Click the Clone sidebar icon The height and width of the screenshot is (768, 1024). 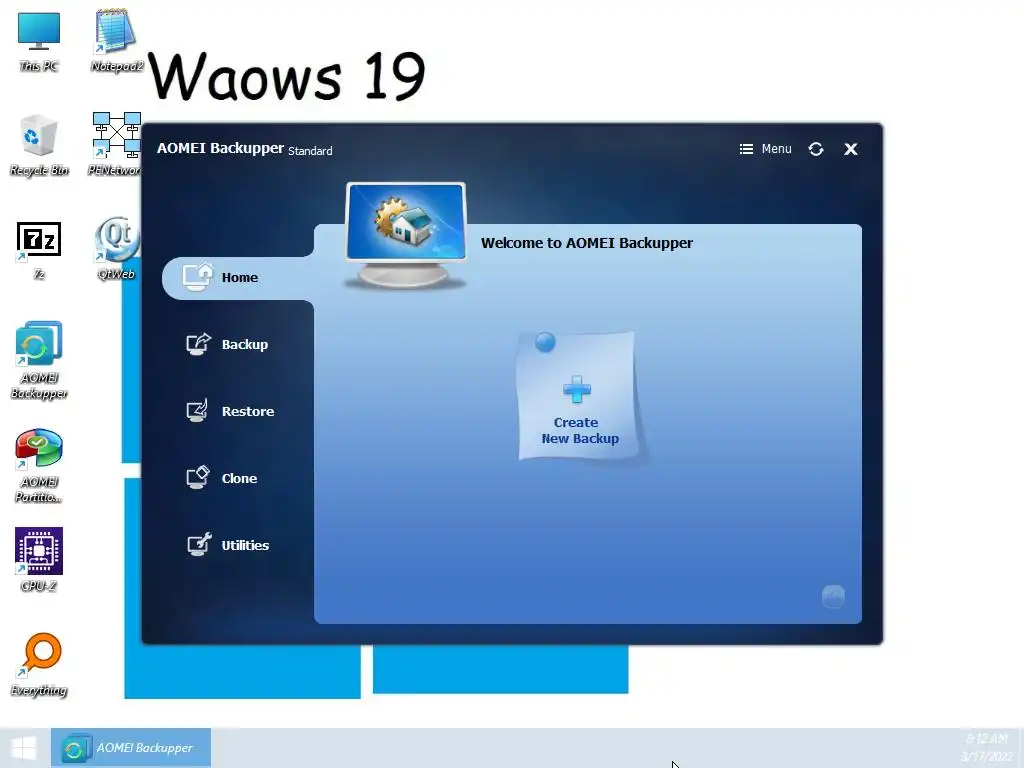coord(198,477)
